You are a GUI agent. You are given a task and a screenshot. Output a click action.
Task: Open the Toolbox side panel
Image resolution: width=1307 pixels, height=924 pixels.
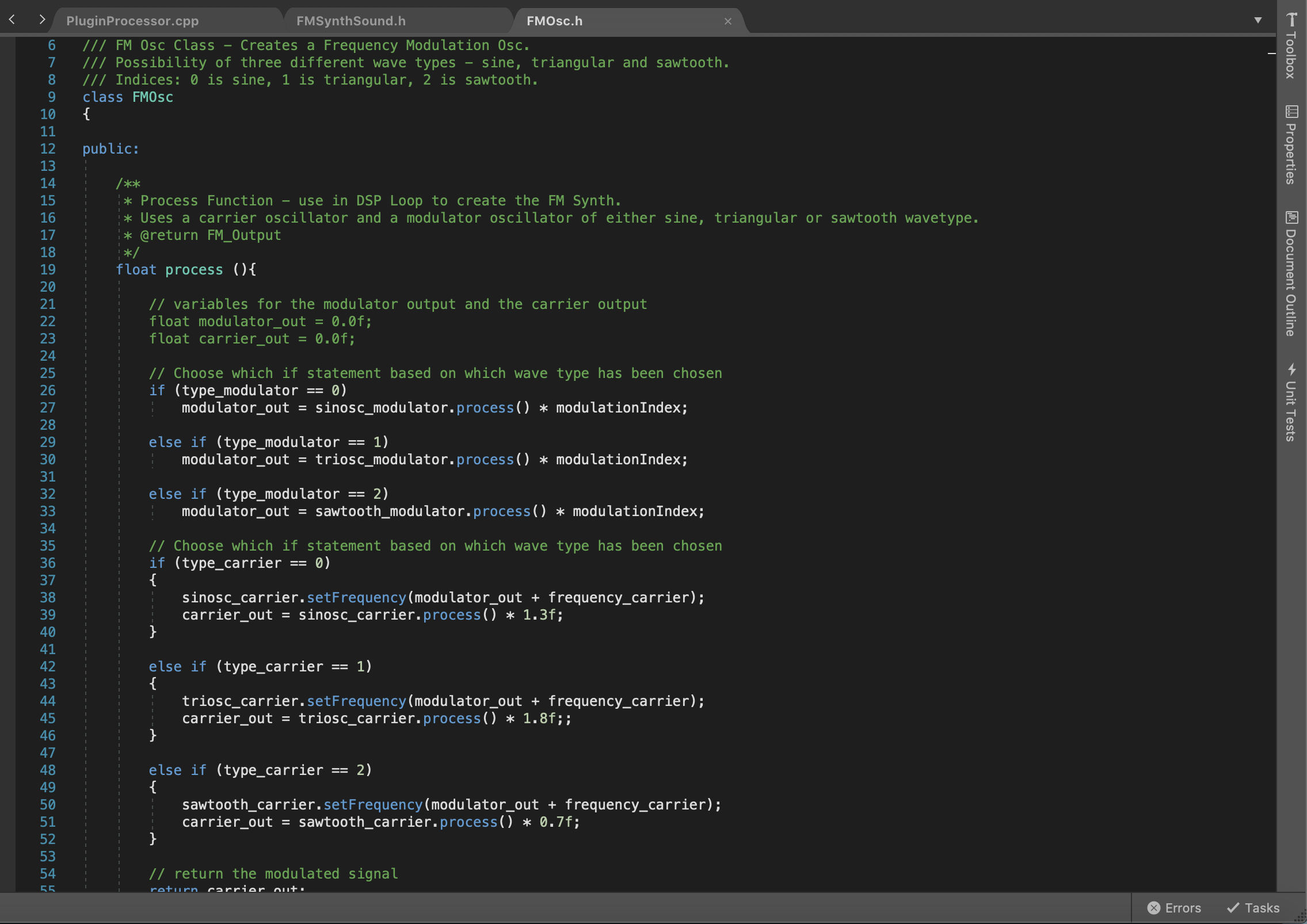(1291, 46)
